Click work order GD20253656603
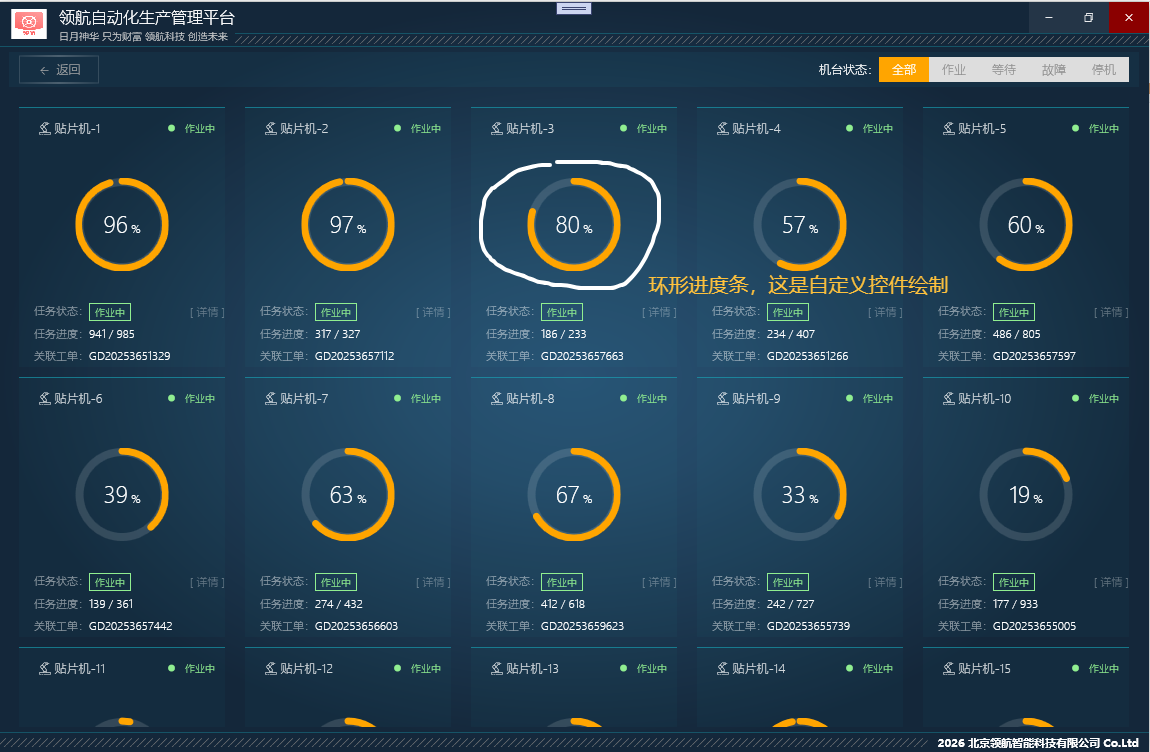 coord(356,627)
